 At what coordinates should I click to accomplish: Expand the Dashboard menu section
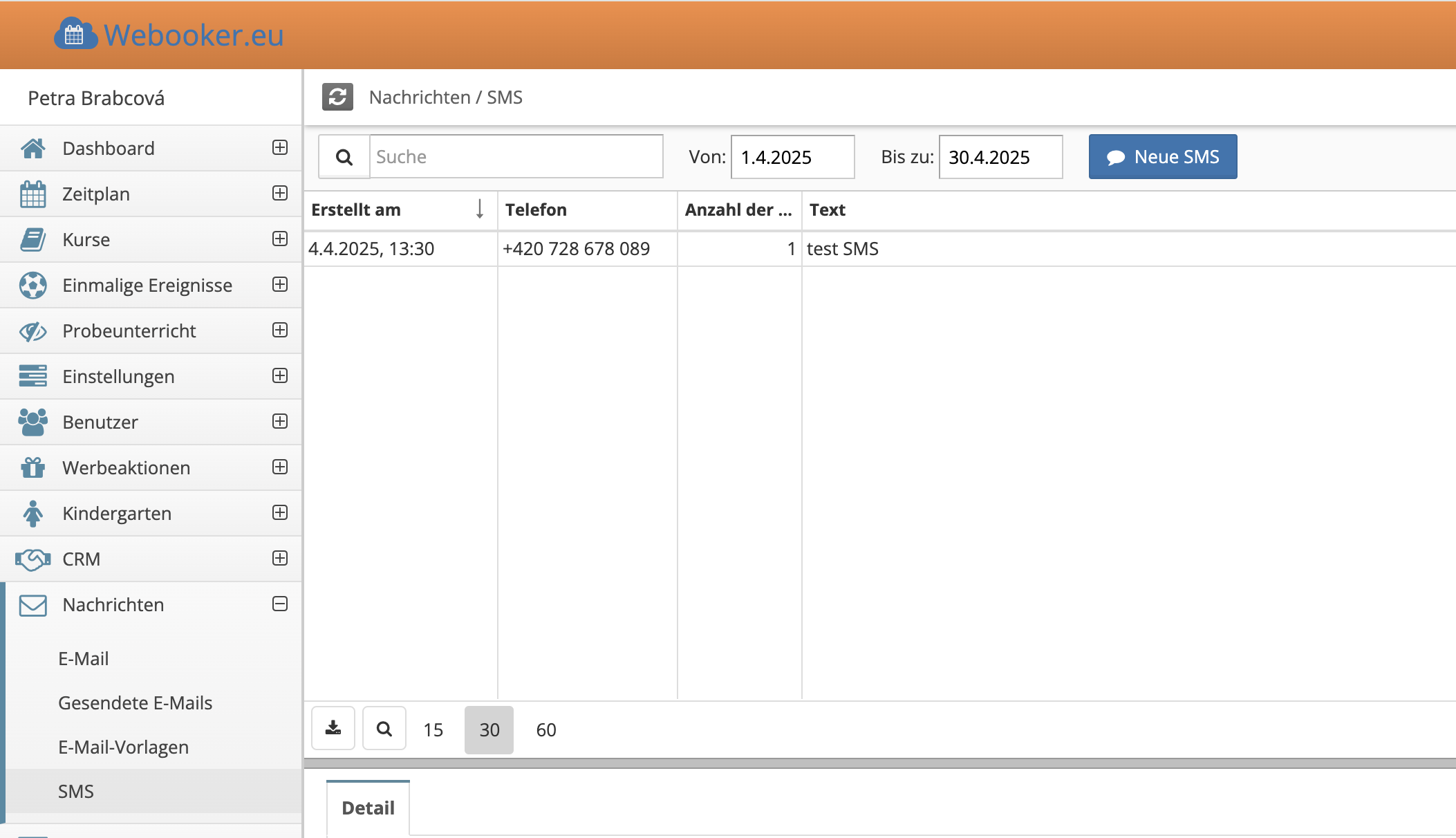[x=280, y=148]
